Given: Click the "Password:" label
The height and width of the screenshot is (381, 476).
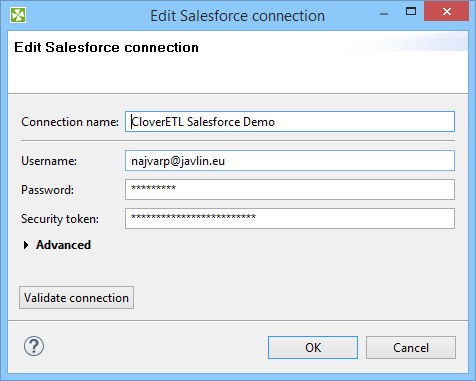Looking at the screenshot, I should point(47,190).
